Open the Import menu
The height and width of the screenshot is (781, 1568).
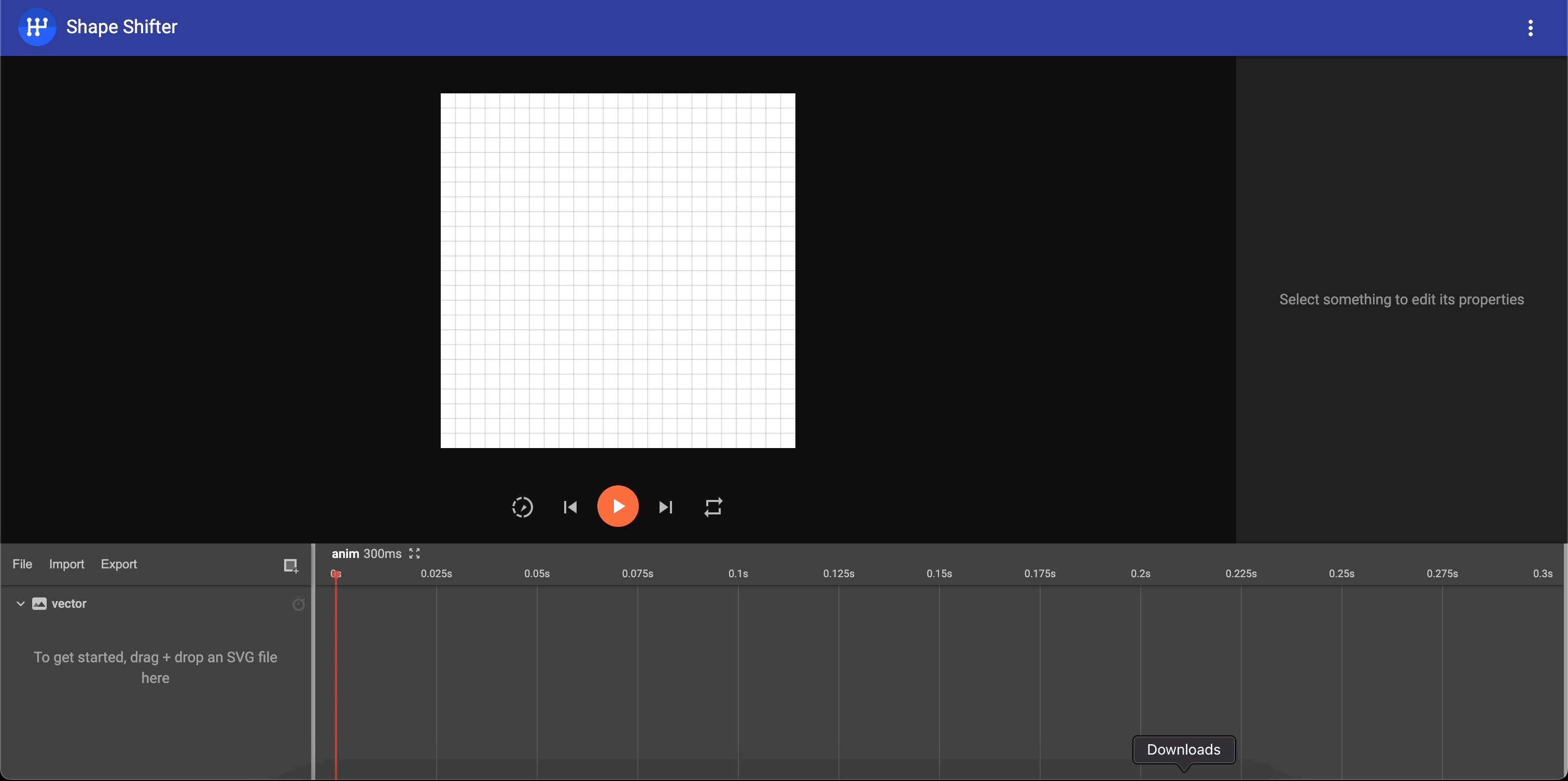tap(66, 564)
